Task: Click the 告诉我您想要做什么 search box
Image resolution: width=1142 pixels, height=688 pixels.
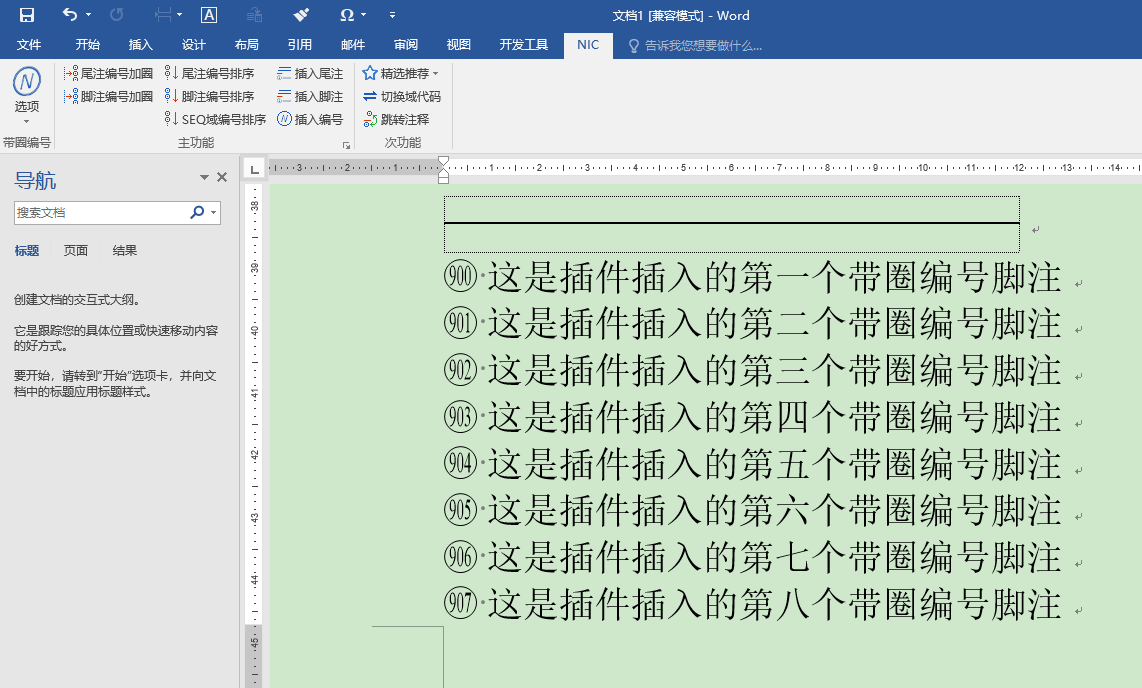Action: (x=696, y=46)
